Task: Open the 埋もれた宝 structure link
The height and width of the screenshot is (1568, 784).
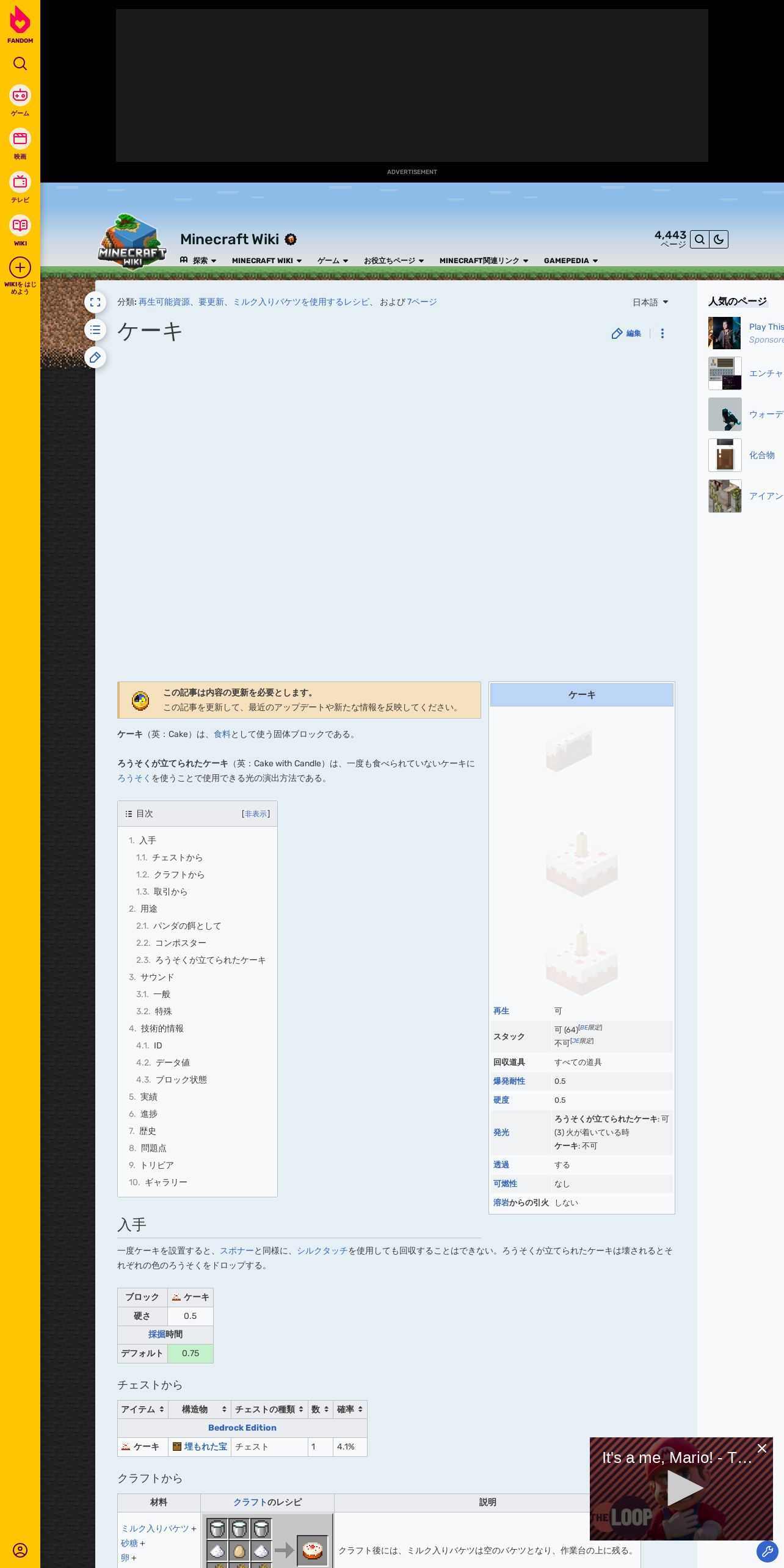Action: [x=206, y=1446]
